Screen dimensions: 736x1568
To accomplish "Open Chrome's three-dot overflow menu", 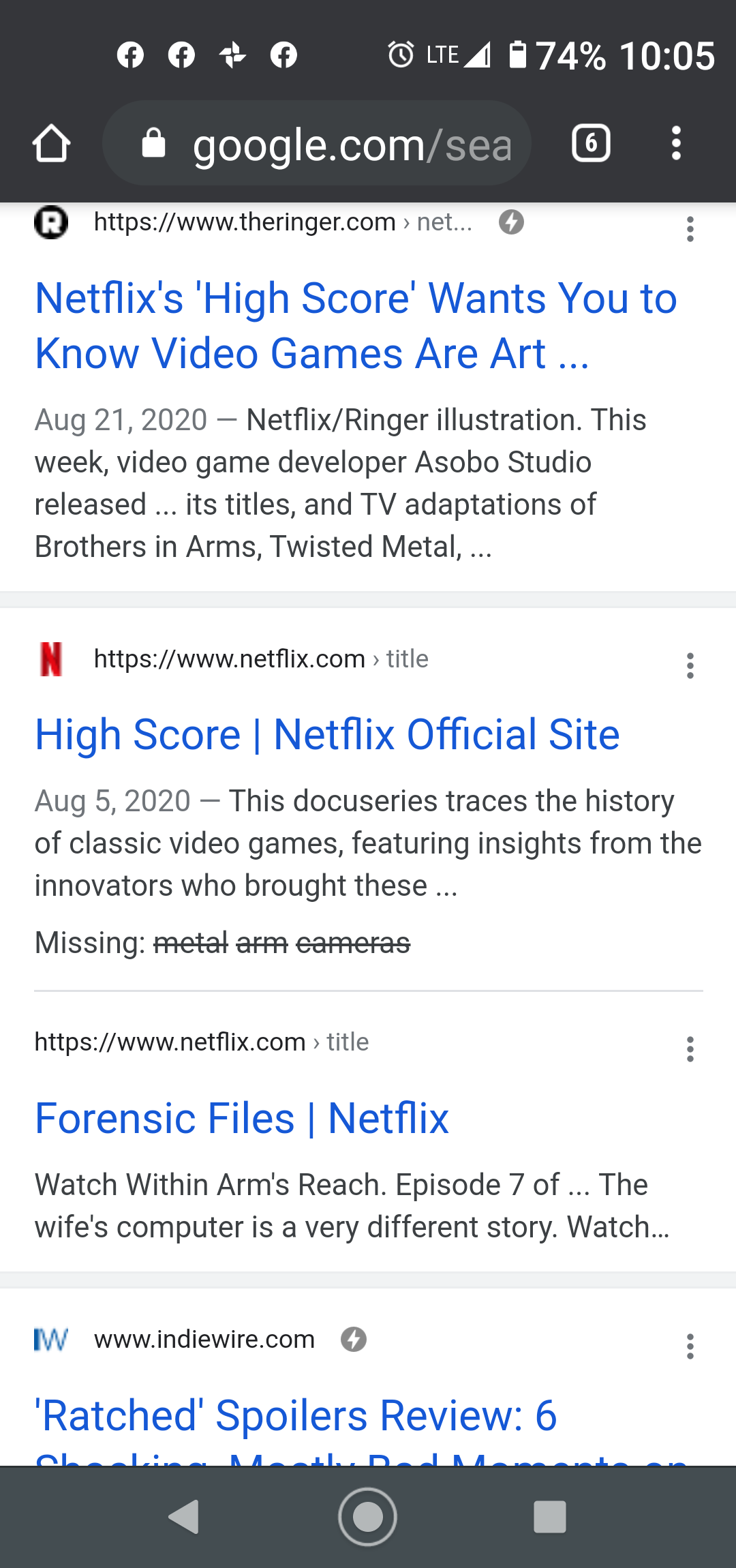I will (x=676, y=143).
